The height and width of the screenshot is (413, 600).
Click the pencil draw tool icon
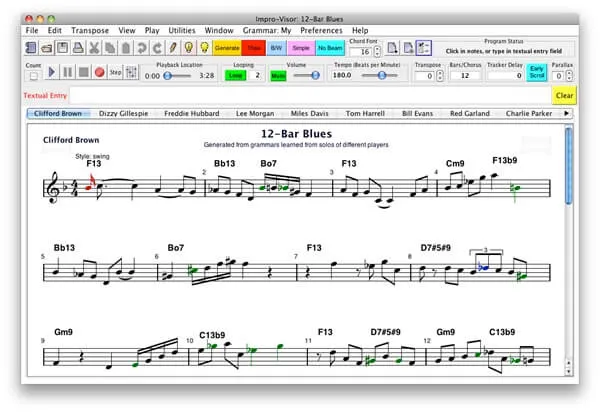(x=172, y=47)
